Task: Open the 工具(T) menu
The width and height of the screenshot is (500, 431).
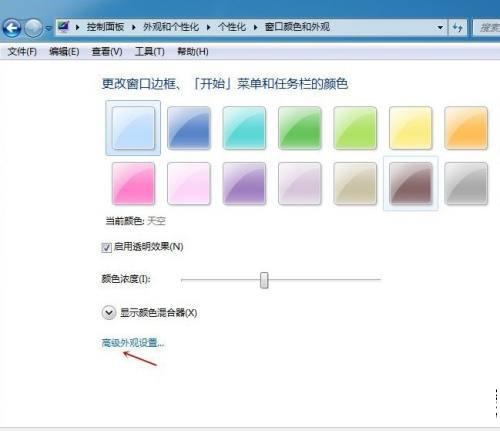Action: point(150,52)
